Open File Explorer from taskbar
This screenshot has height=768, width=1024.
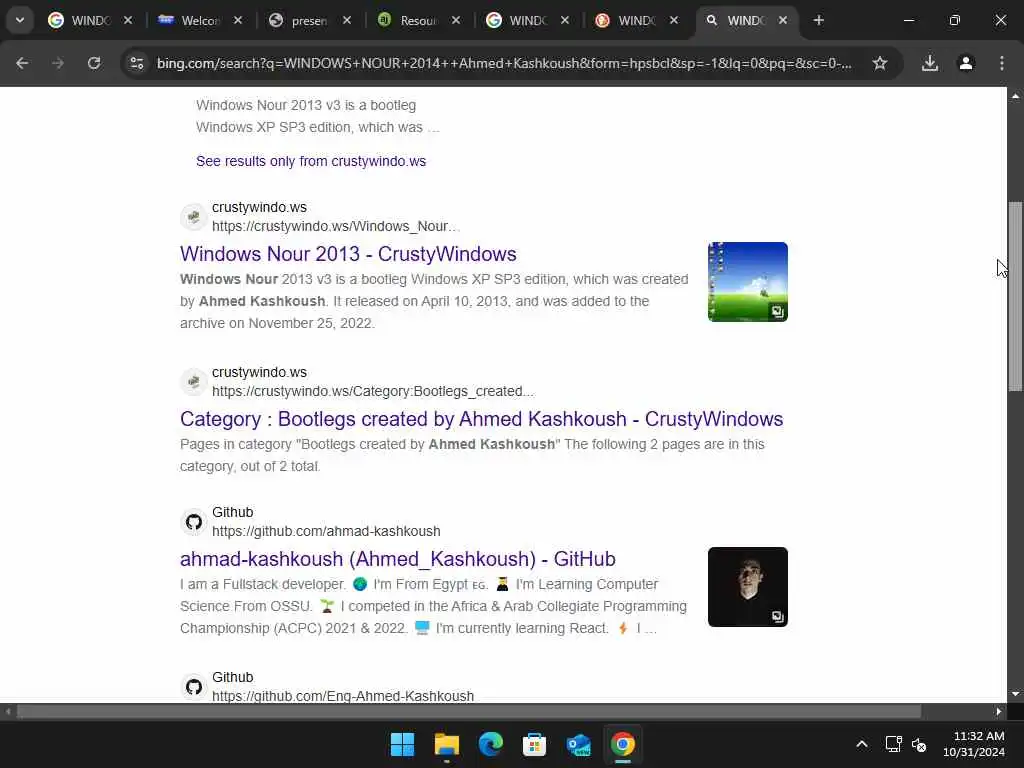[x=447, y=744]
